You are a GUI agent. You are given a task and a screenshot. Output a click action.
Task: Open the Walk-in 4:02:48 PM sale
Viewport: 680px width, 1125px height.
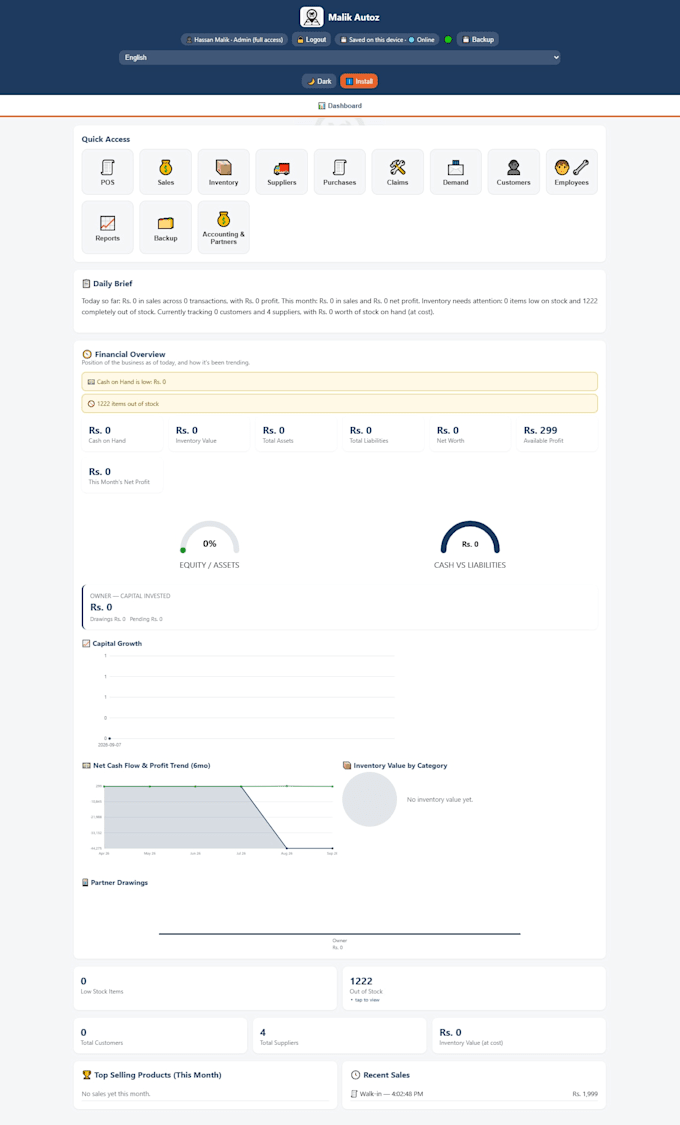tap(474, 1093)
